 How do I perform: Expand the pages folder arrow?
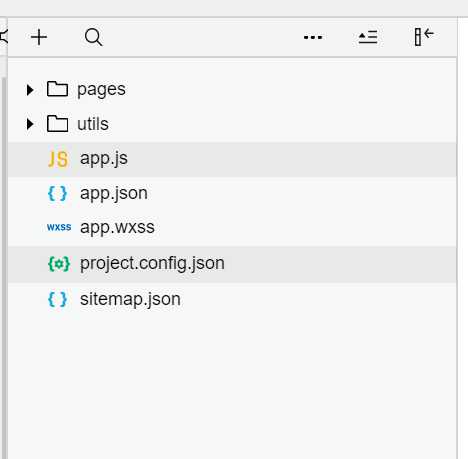[30, 90]
